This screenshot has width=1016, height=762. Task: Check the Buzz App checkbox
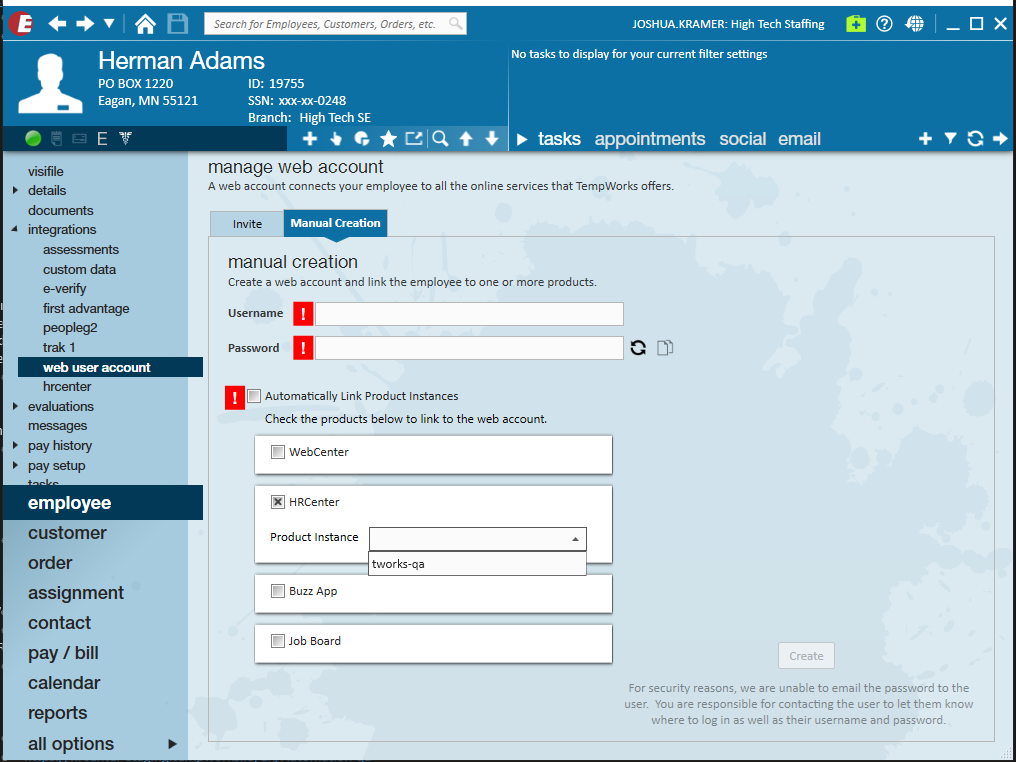click(278, 591)
